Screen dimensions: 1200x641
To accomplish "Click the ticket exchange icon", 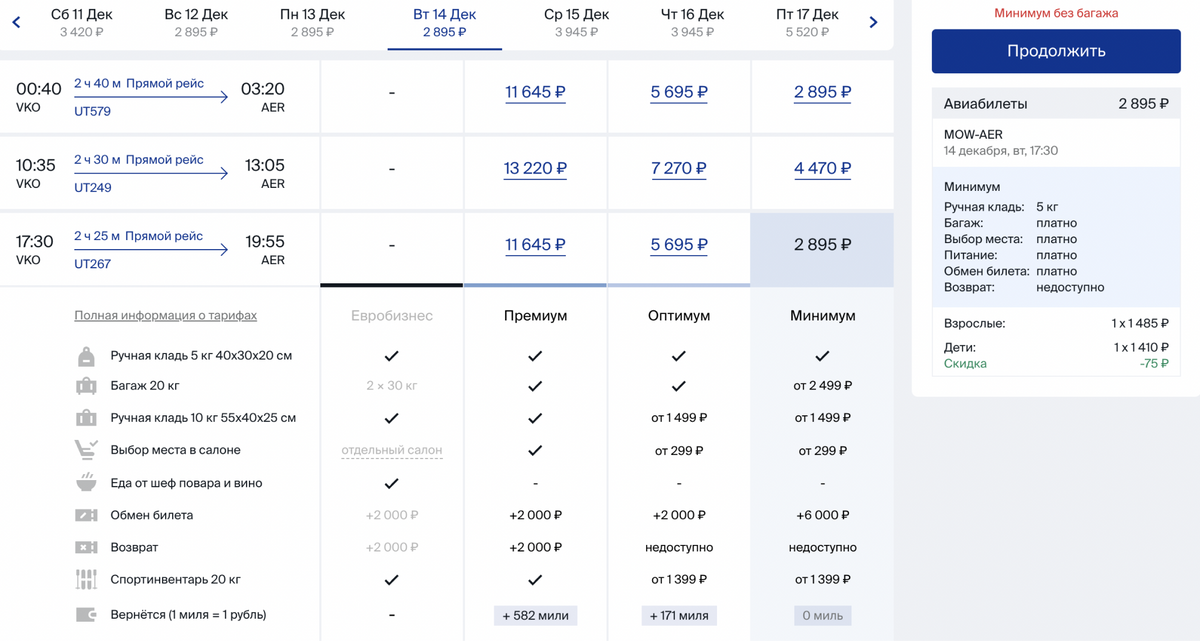I will [x=86, y=515].
